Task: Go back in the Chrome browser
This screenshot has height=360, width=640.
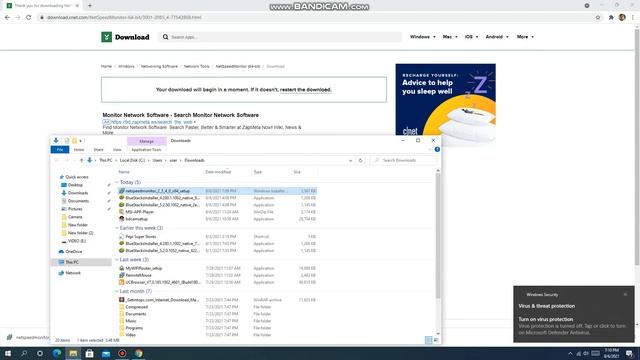Action: pos(7,18)
